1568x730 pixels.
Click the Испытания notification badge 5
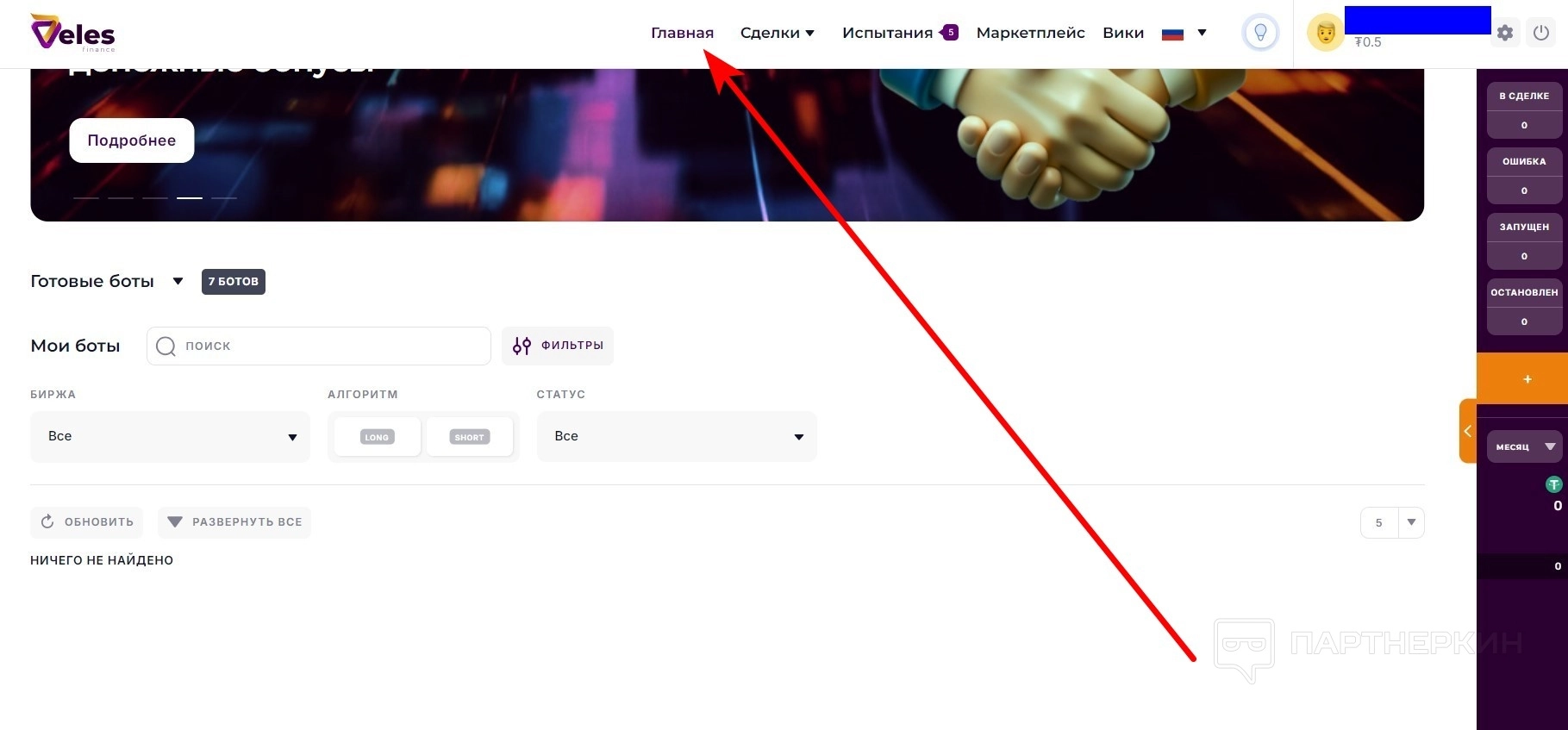click(x=950, y=33)
